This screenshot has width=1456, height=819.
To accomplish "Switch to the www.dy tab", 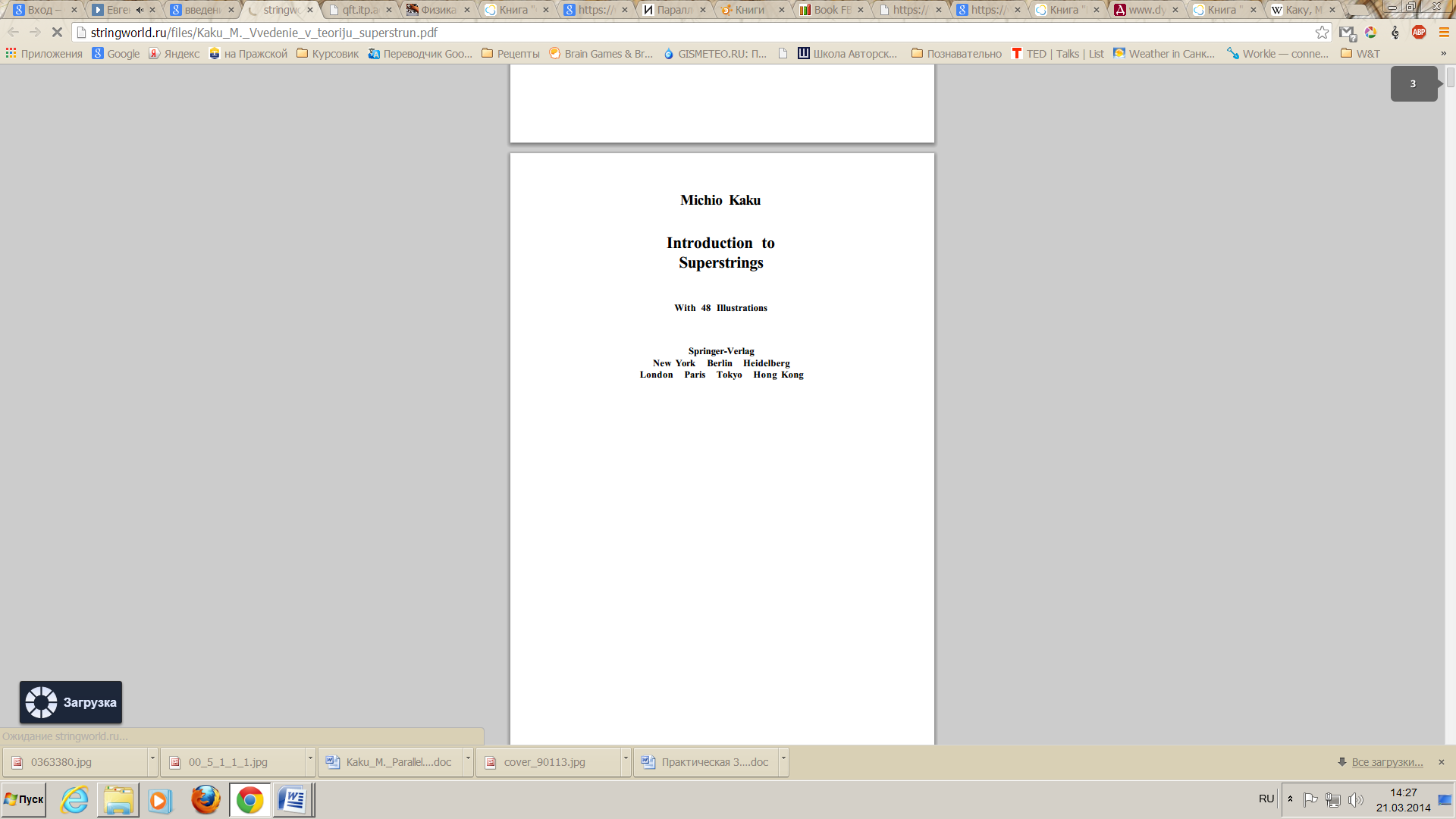I will coord(1146,10).
